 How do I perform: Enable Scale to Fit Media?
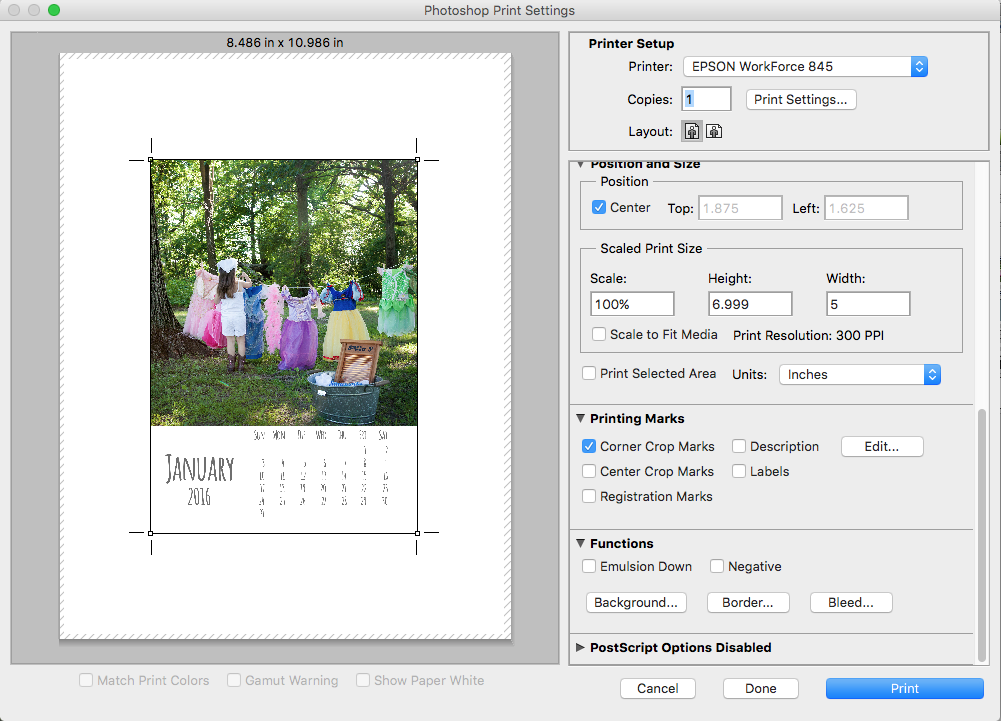(x=599, y=335)
